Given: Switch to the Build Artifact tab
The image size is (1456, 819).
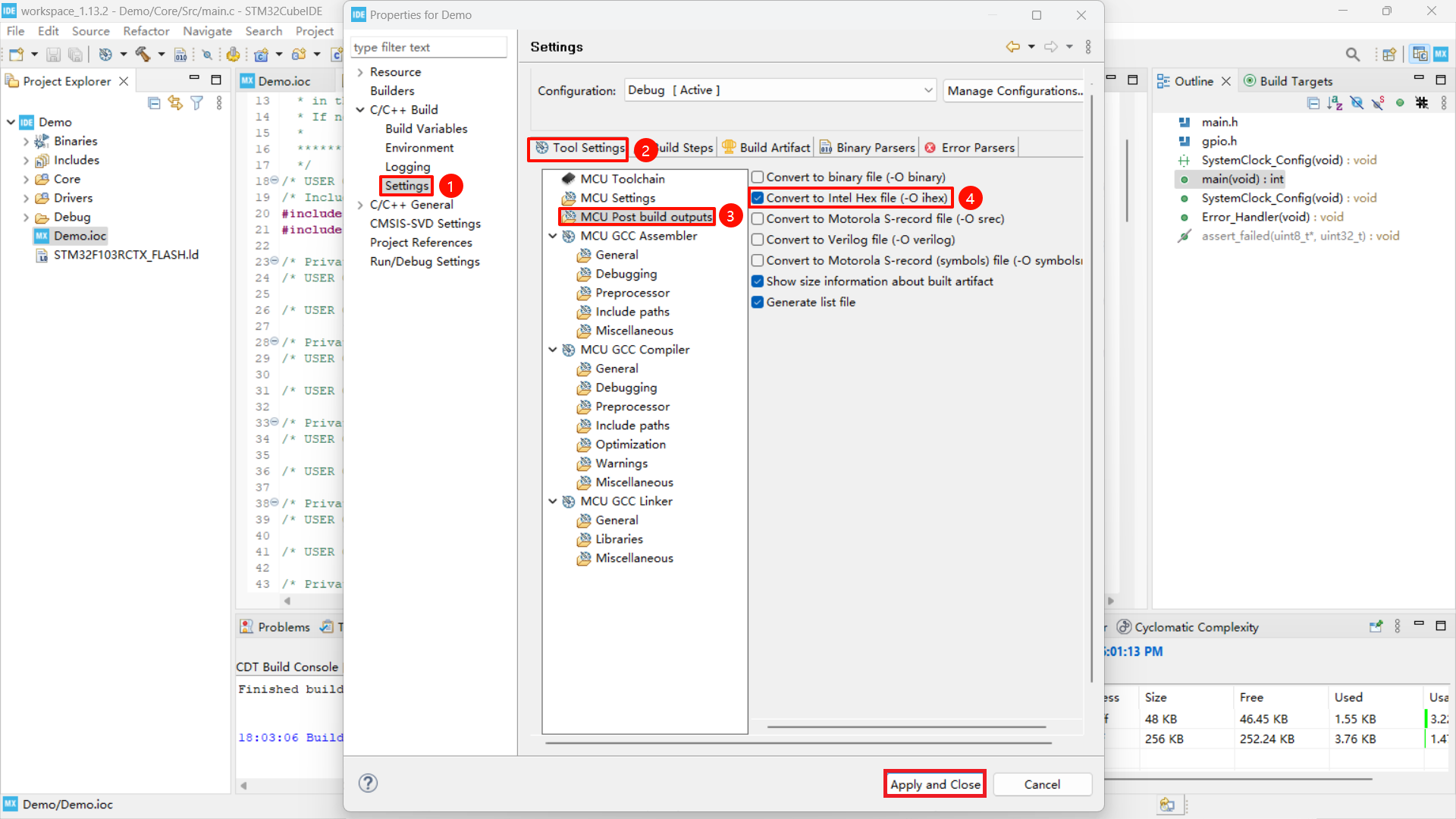Looking at the screenshot, I should tap(766, 148).
